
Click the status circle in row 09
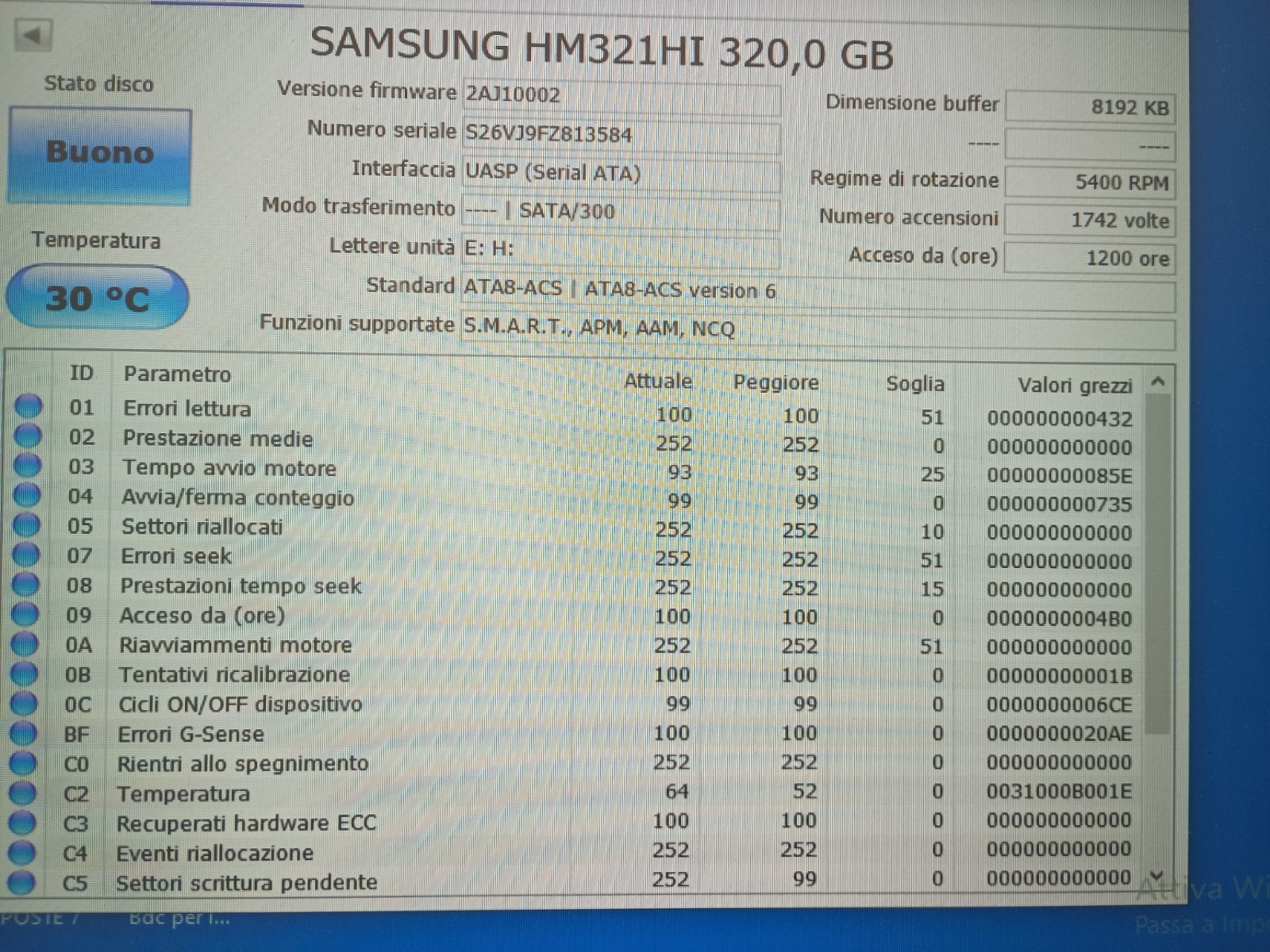point(25,614)
